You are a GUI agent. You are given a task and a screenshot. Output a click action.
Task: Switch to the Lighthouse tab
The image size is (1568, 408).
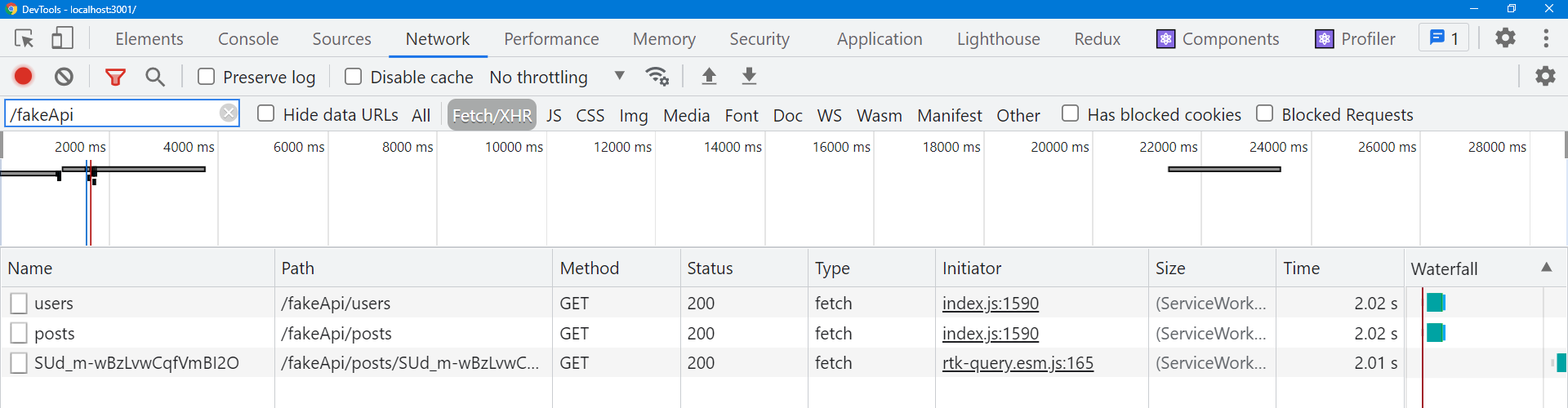998,38
